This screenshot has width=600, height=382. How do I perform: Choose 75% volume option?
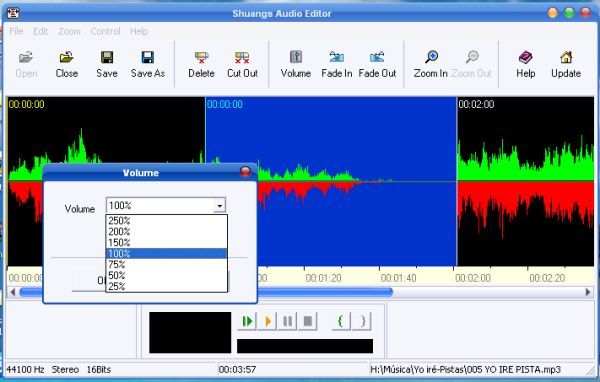(166, 264)
